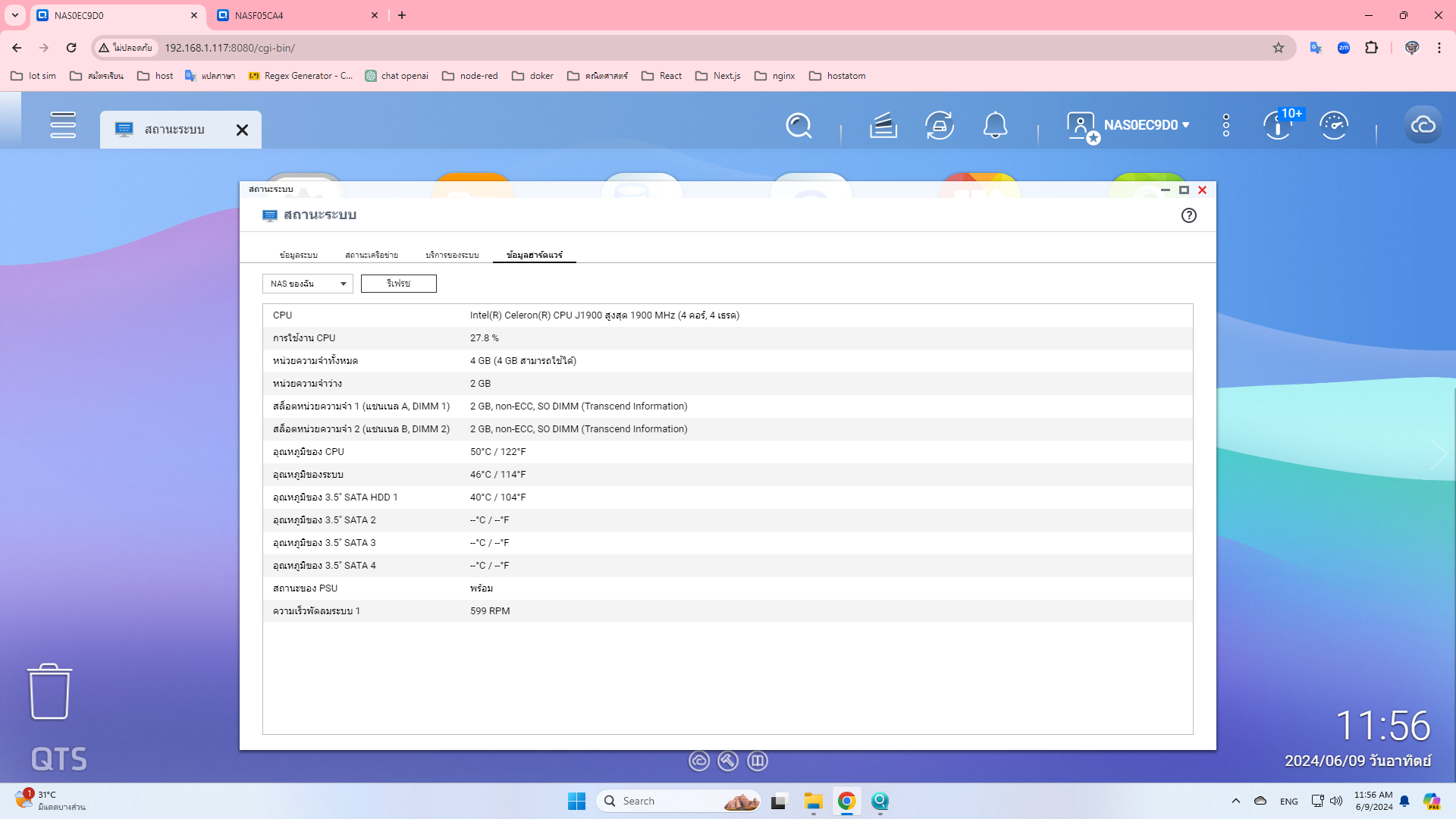Open the React bookmarks folder
The width and height of the screenshot is (1456, 819).
(x=662, y=76)
